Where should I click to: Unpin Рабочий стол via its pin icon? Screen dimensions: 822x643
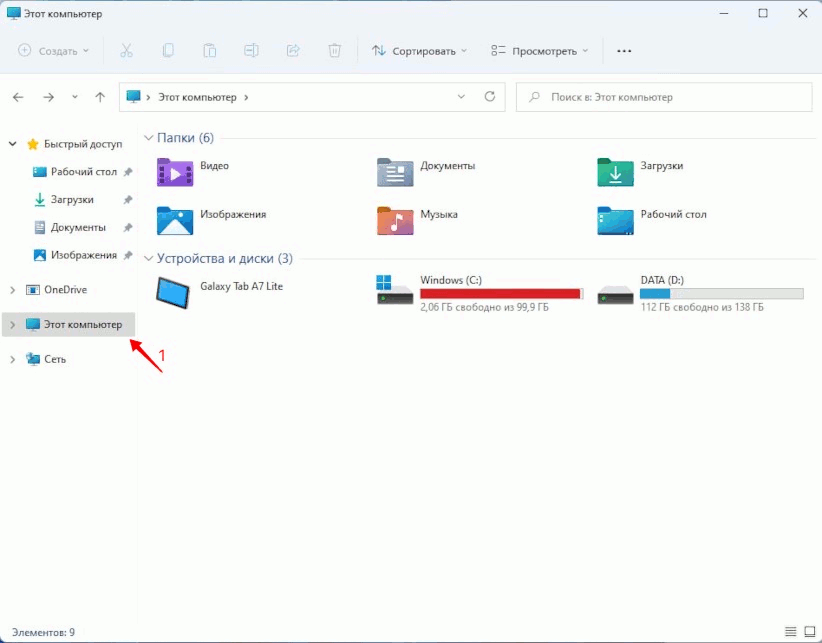128,172
